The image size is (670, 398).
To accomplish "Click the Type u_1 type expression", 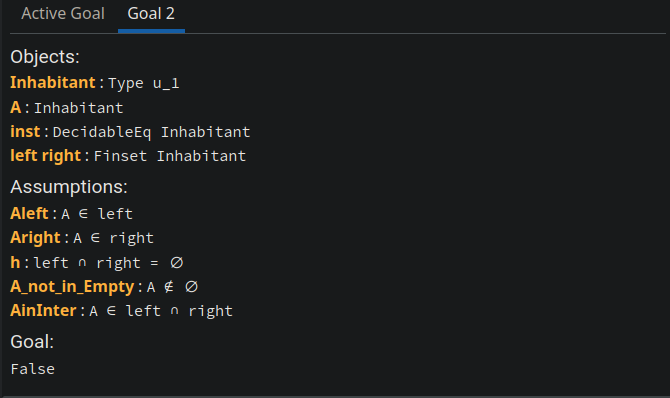I will (144, 83).
